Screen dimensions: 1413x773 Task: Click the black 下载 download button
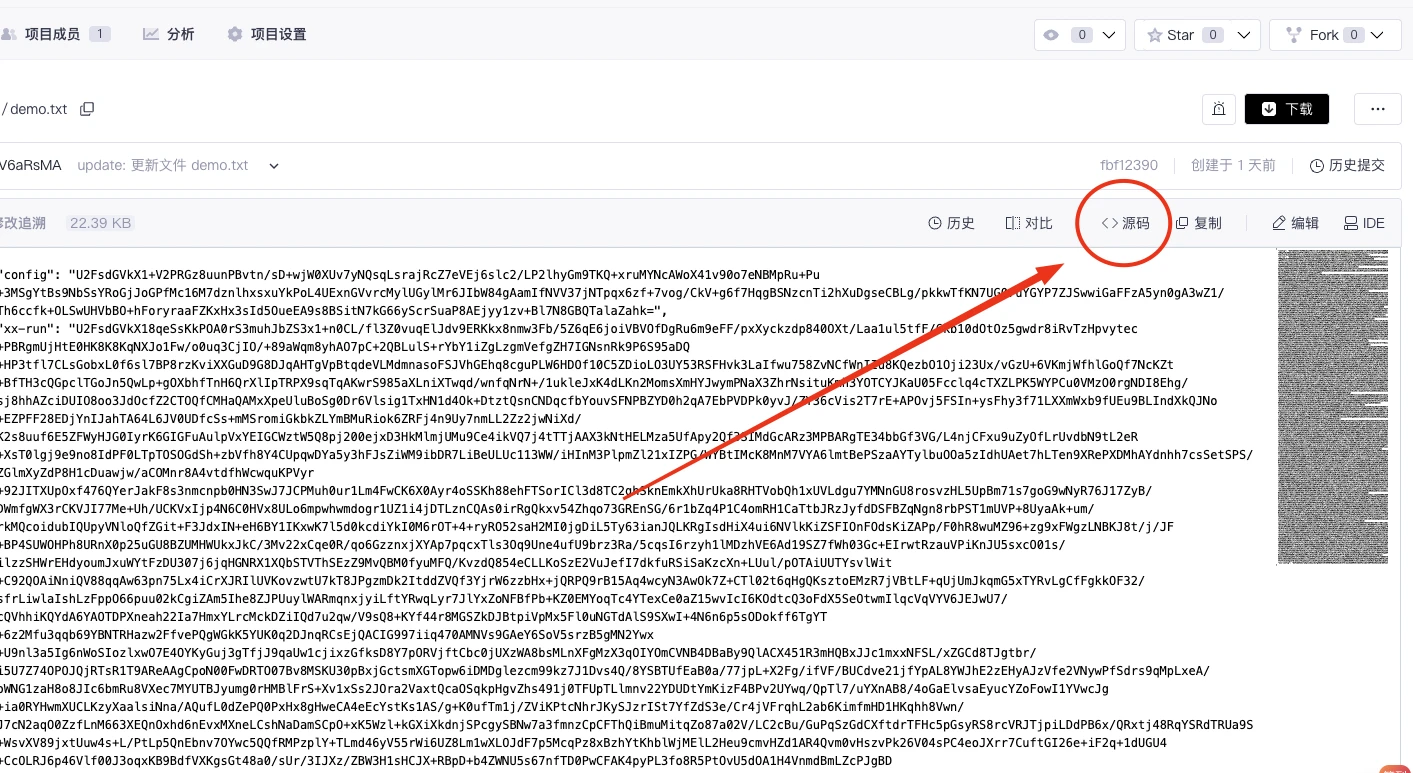[x=1286, y=109]
